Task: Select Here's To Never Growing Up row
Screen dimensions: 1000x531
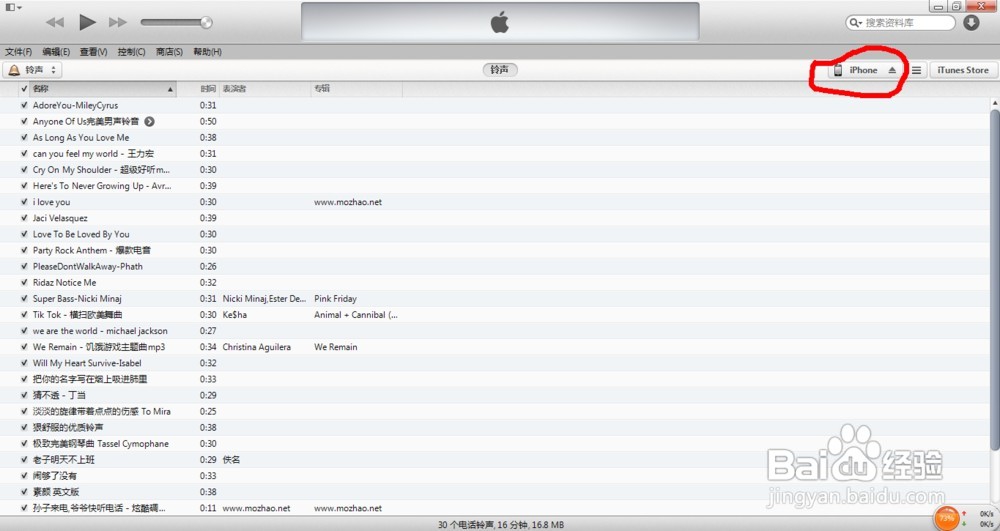Action: tap(494, 185)
